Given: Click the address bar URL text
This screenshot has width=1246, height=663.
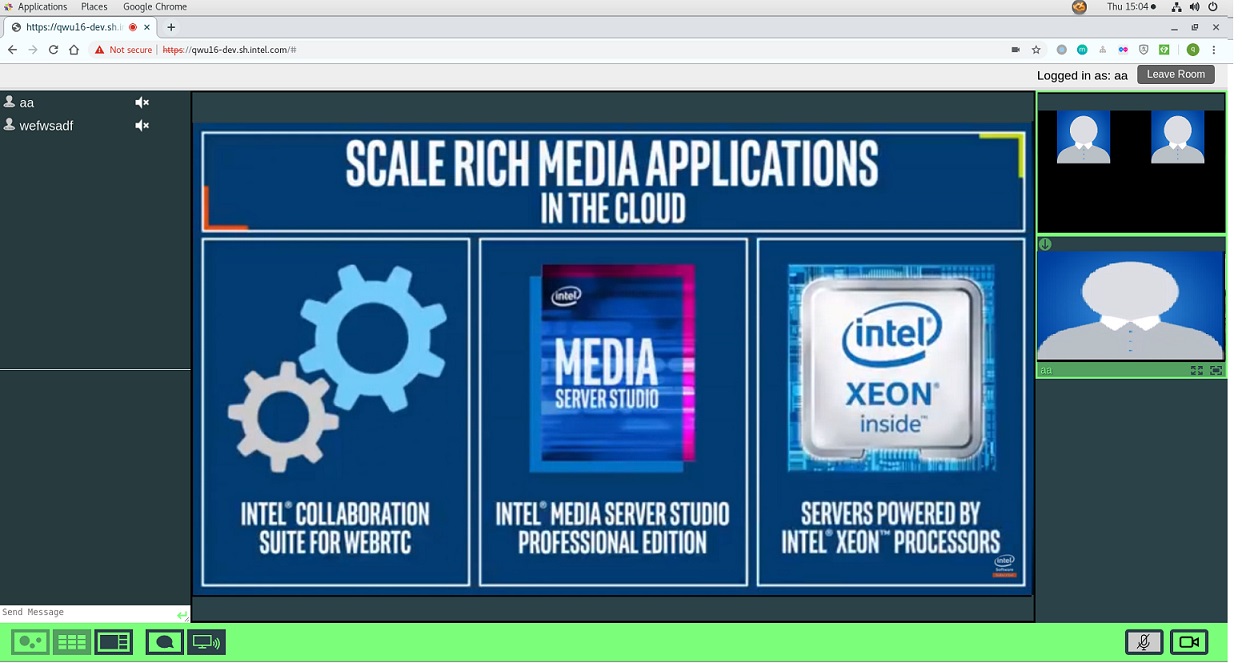Looking at the screenshot, I should [229, 49].
